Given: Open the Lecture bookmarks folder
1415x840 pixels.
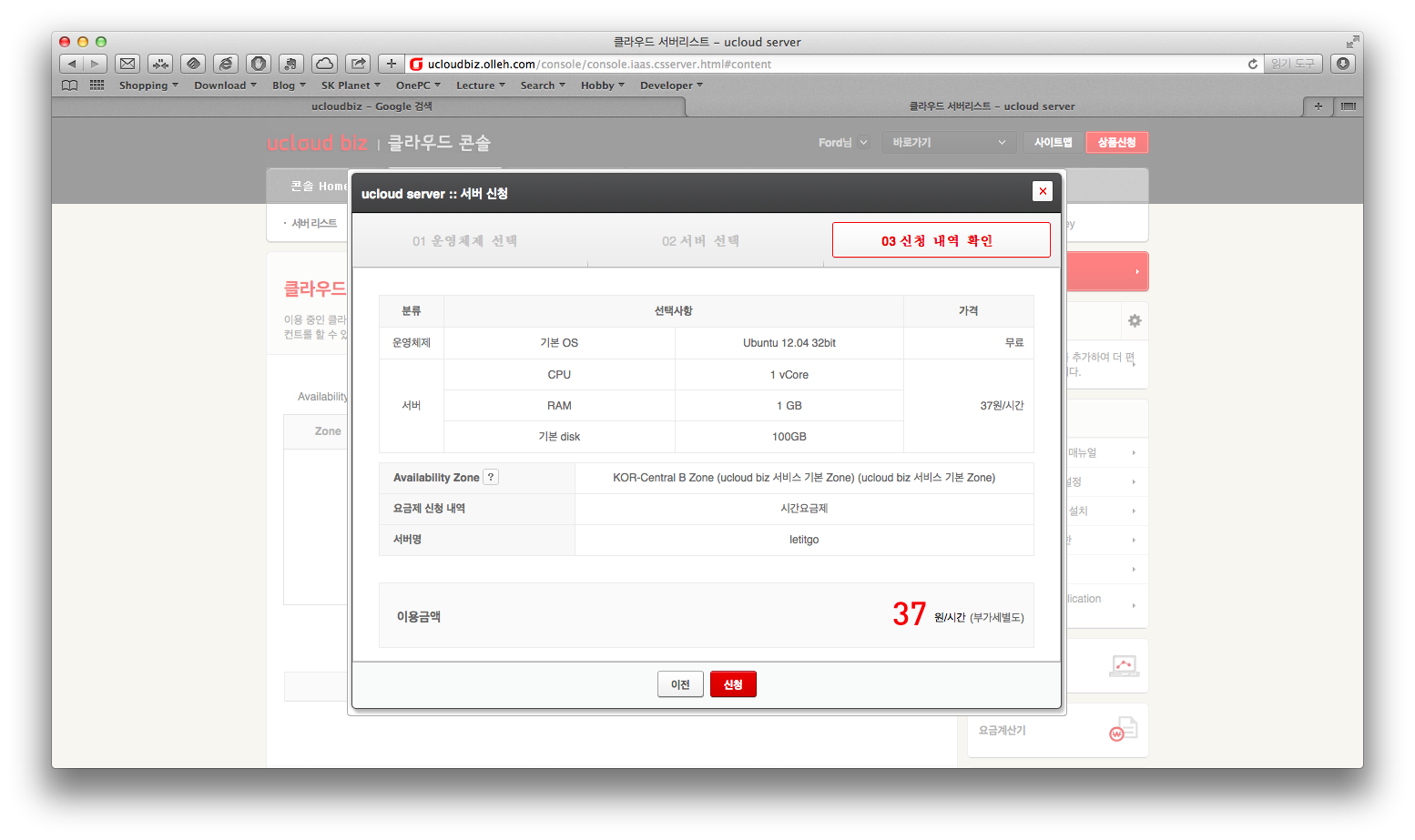Looking at the screenshot, I should coord(480,86).
